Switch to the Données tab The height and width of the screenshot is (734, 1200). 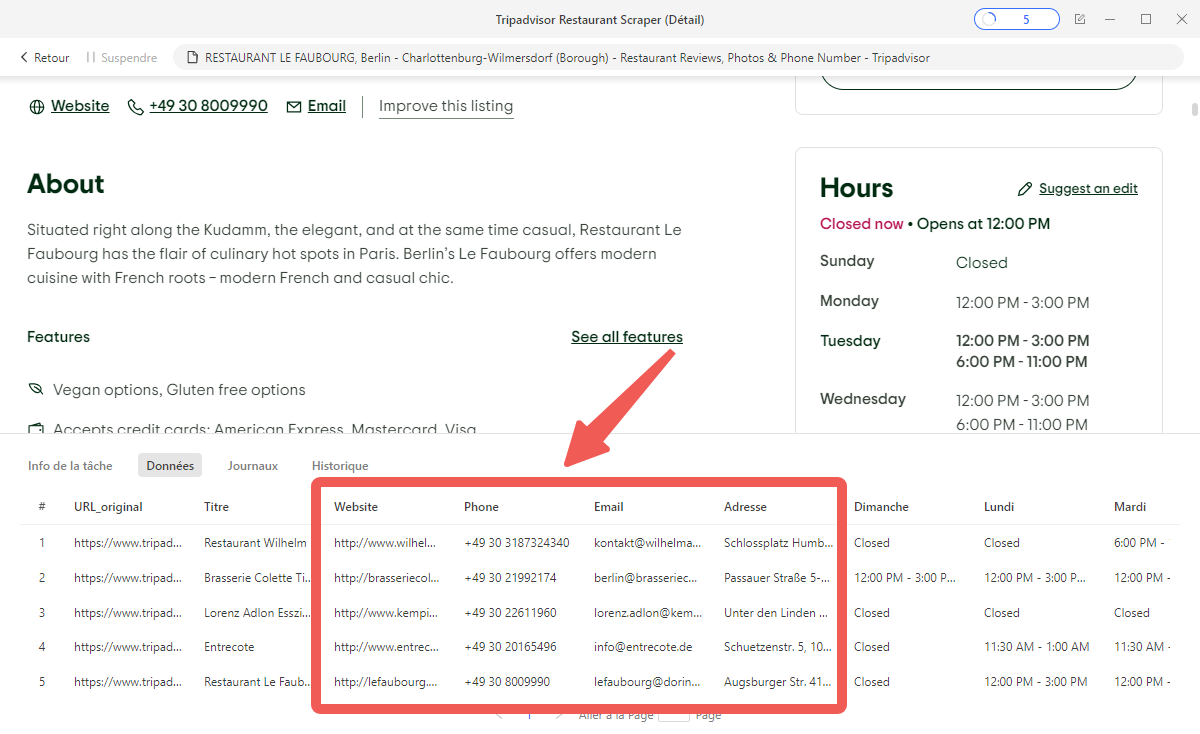pos(169,465)
